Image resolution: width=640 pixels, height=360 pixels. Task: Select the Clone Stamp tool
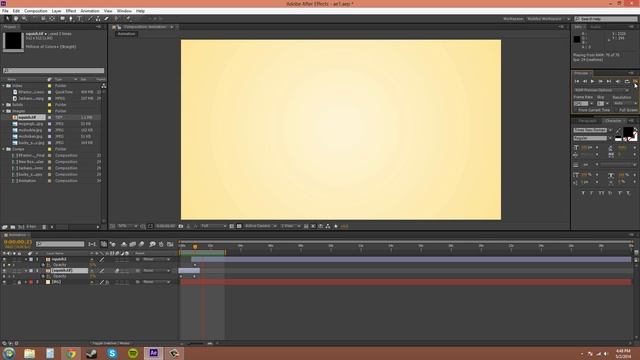coord(98,19)
